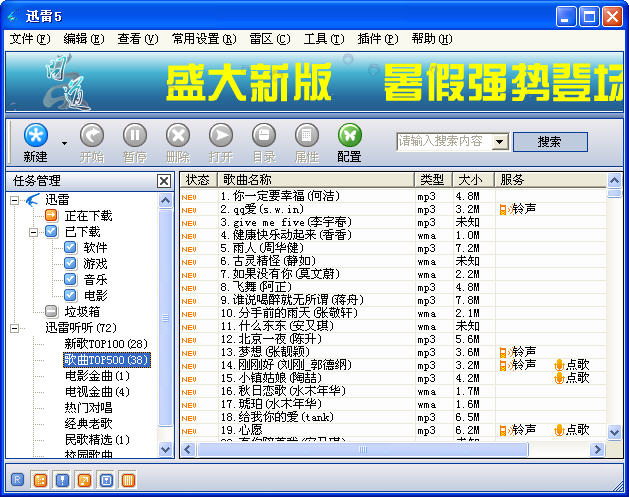629x497 pixels.
Task: Select 软件 software category
Action: pyautogui.click(x=95, y=248)
